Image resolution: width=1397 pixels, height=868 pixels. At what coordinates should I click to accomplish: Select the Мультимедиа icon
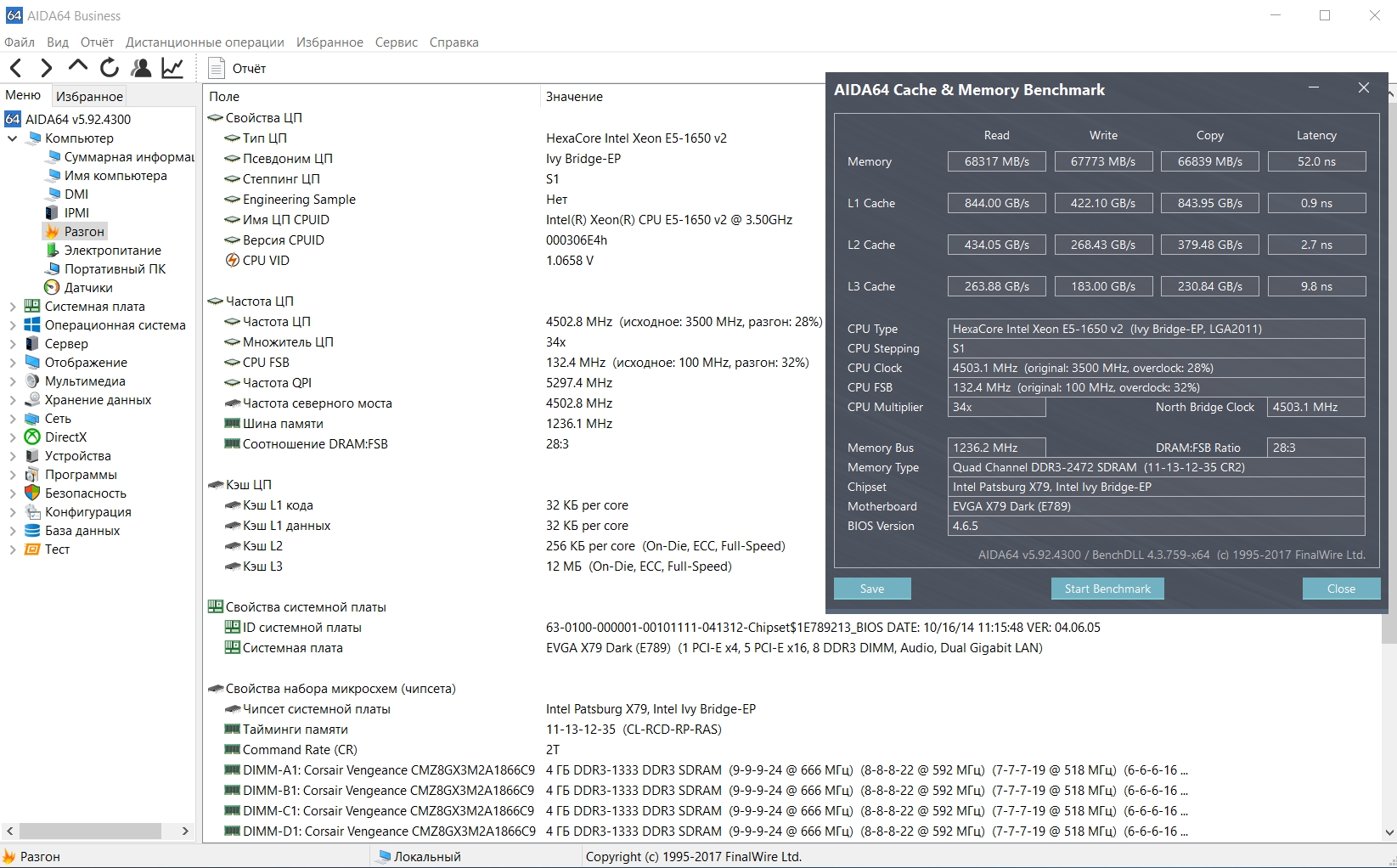[x=32, y=380]
